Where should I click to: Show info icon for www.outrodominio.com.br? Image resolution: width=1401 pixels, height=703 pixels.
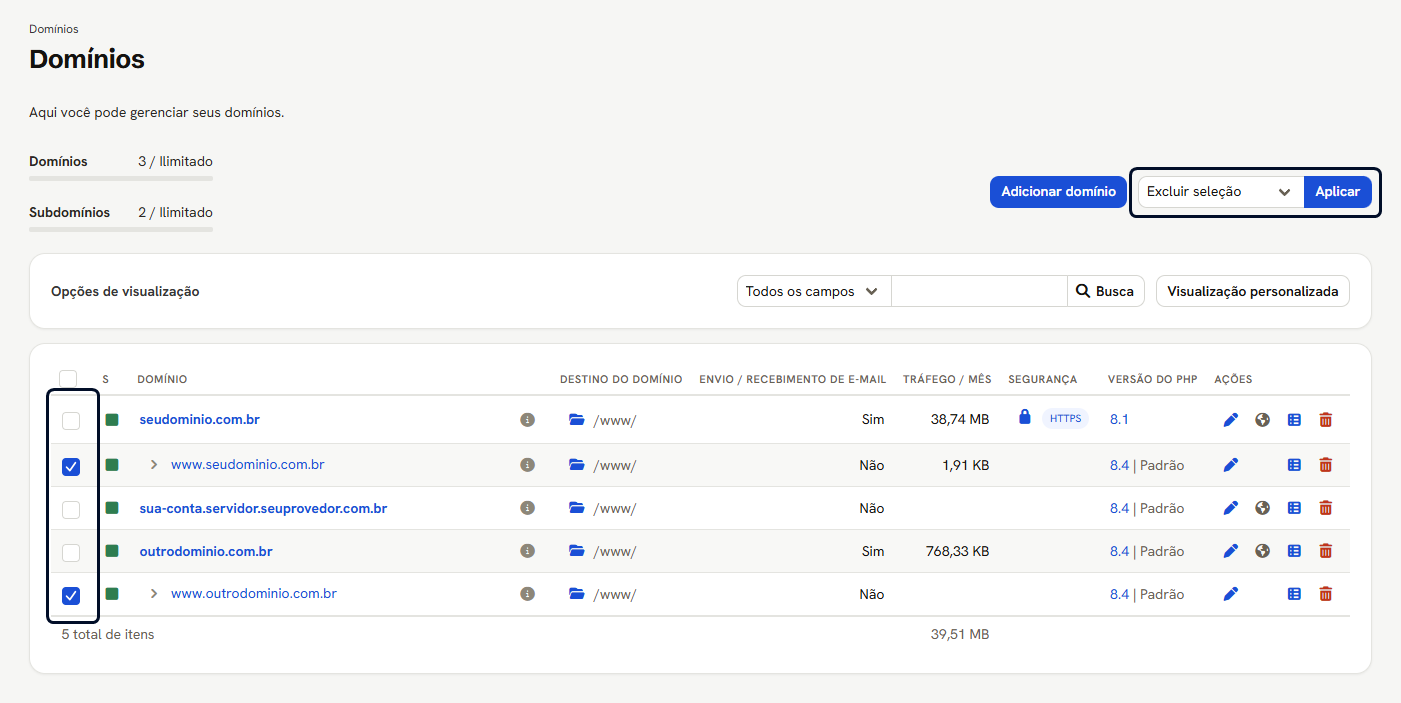click(528, 594)
